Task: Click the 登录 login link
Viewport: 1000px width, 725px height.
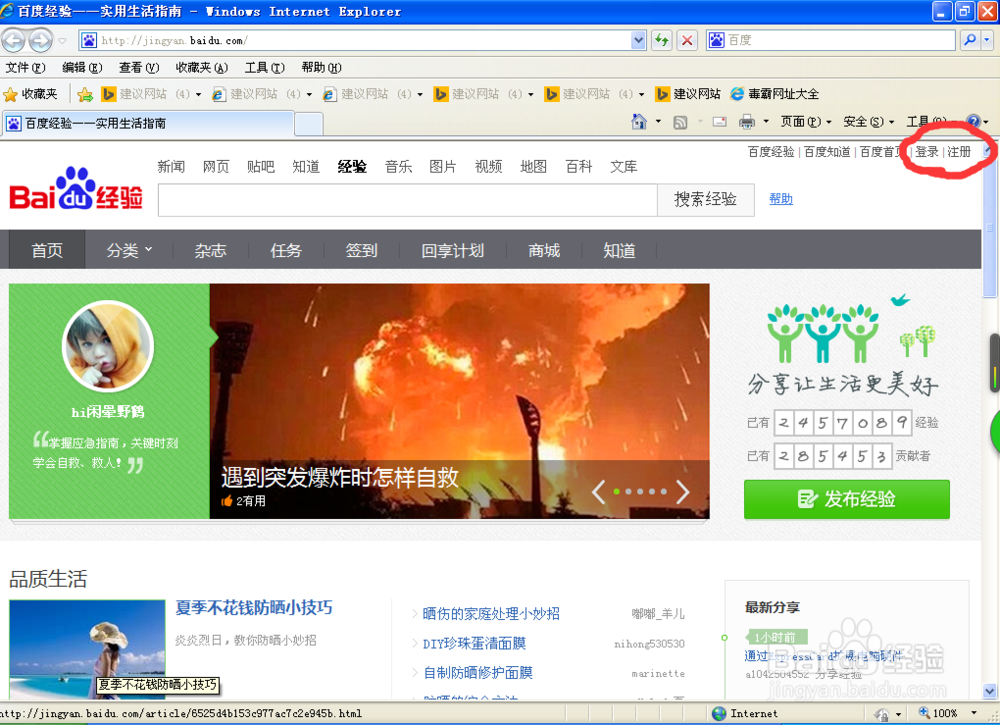Action: pos(927,152)
